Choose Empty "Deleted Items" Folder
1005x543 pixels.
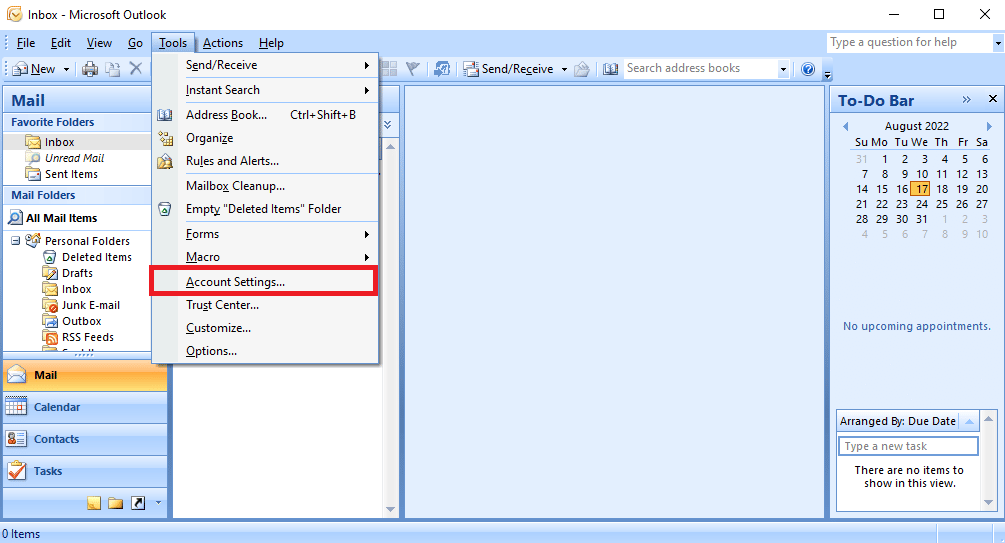tap(265, 209)
